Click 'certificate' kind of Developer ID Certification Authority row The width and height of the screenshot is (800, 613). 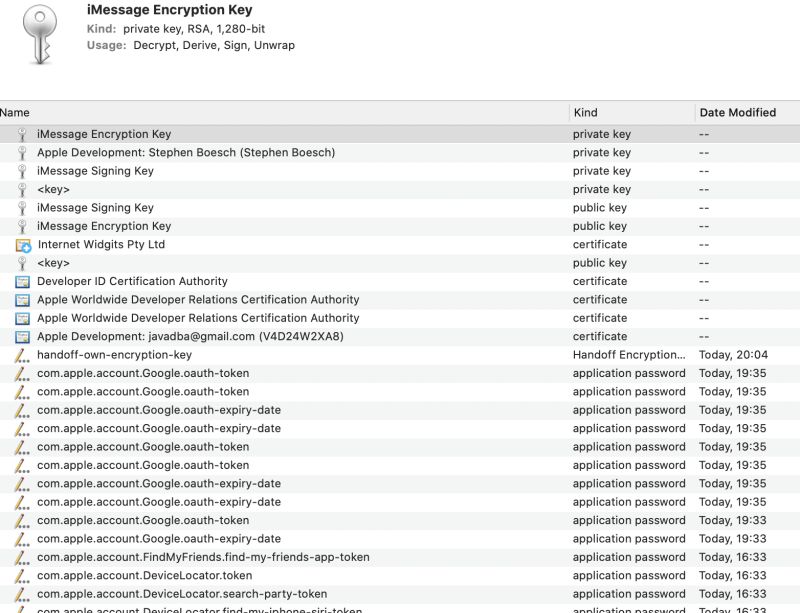599,281
